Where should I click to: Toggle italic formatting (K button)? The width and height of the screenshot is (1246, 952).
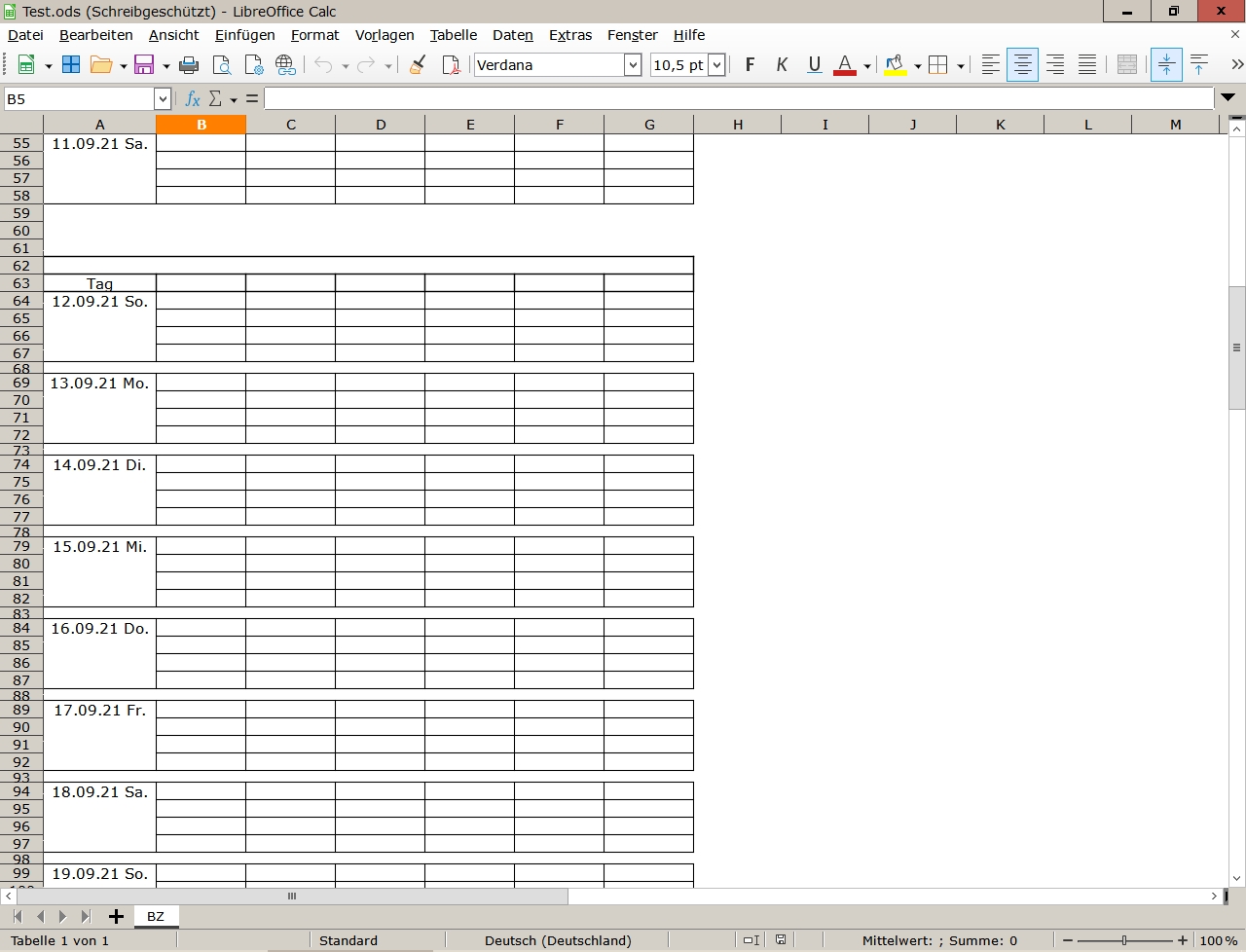[x=782, y=65]
